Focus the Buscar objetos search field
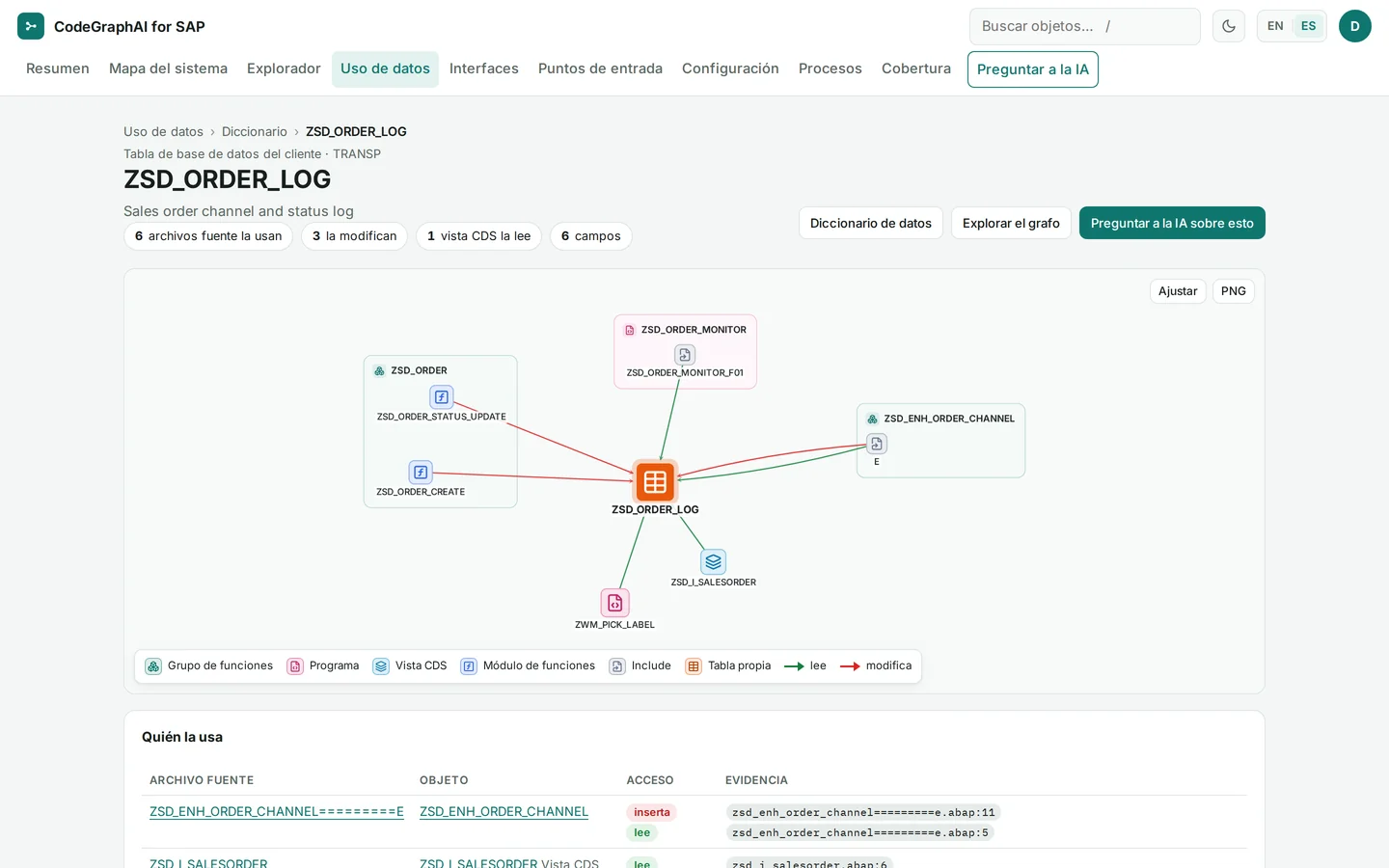The height and width of the screenshot is (868, 1389). 1085,26
